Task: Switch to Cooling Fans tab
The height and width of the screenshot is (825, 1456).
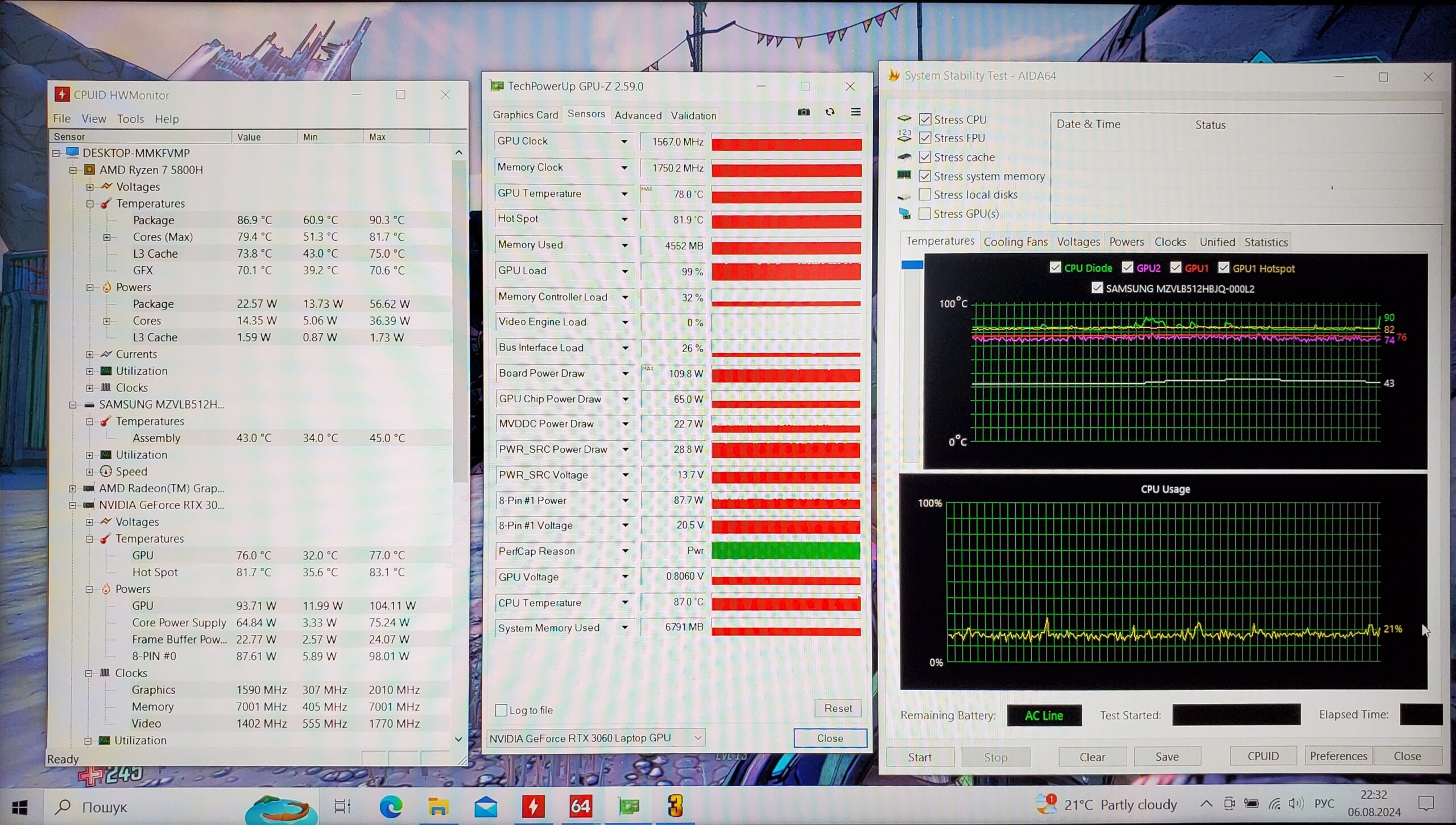Action: coord(1015,242)
